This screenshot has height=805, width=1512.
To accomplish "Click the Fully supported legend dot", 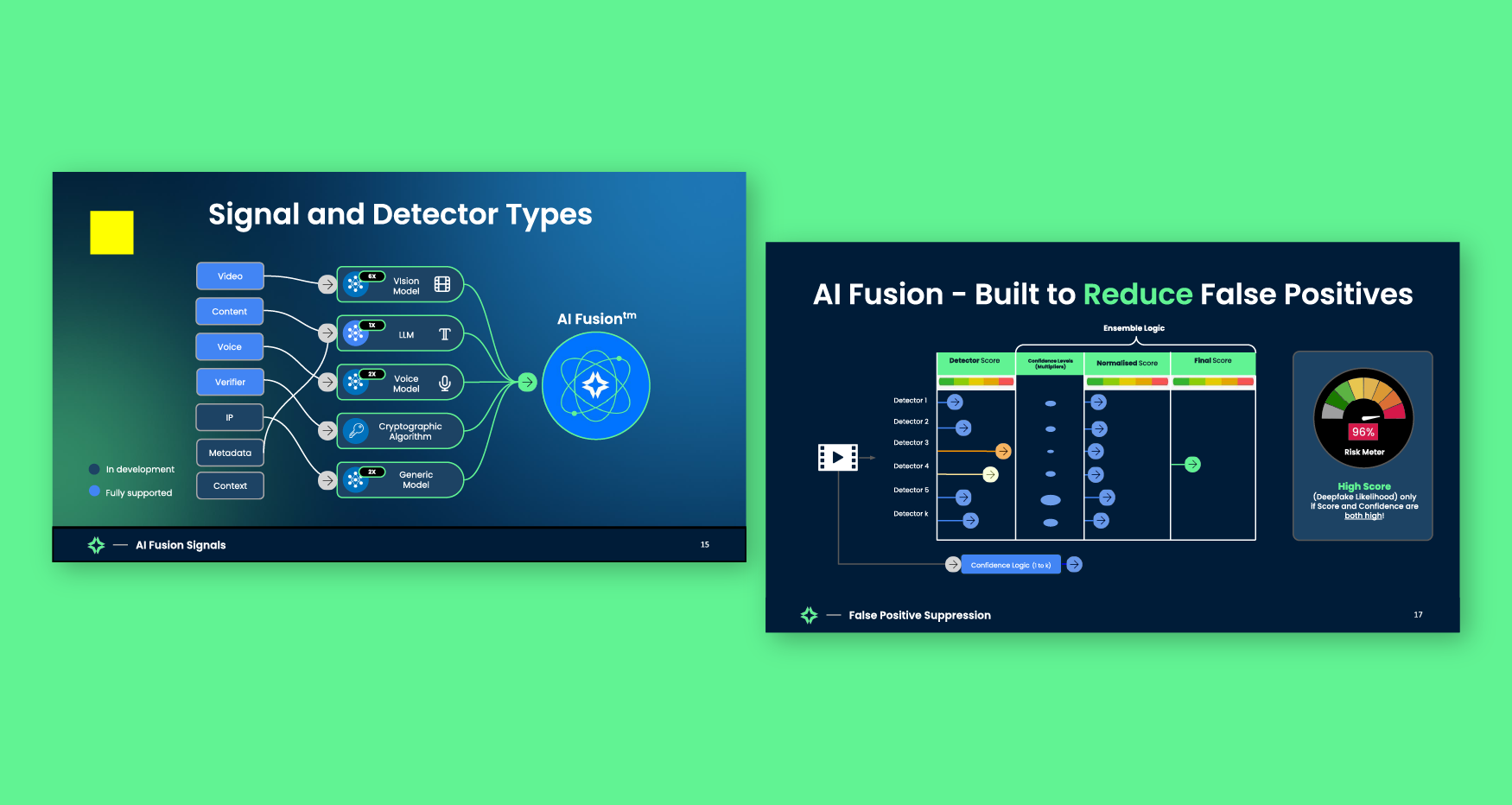I will [94, 491].
